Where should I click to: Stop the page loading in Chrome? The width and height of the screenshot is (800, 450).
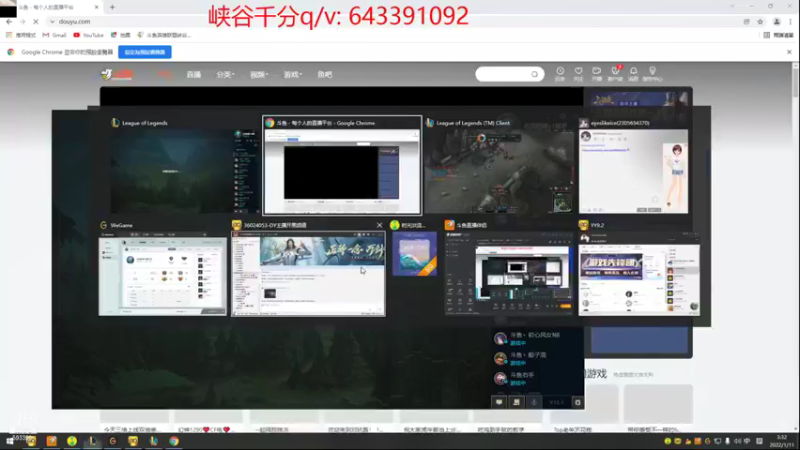(x=36, y=21)
